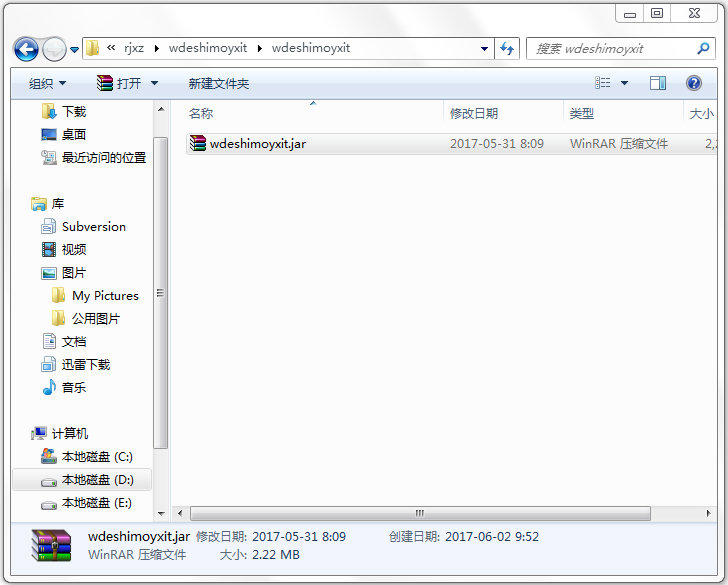Click the 音乐 note icon

[49, 387]
